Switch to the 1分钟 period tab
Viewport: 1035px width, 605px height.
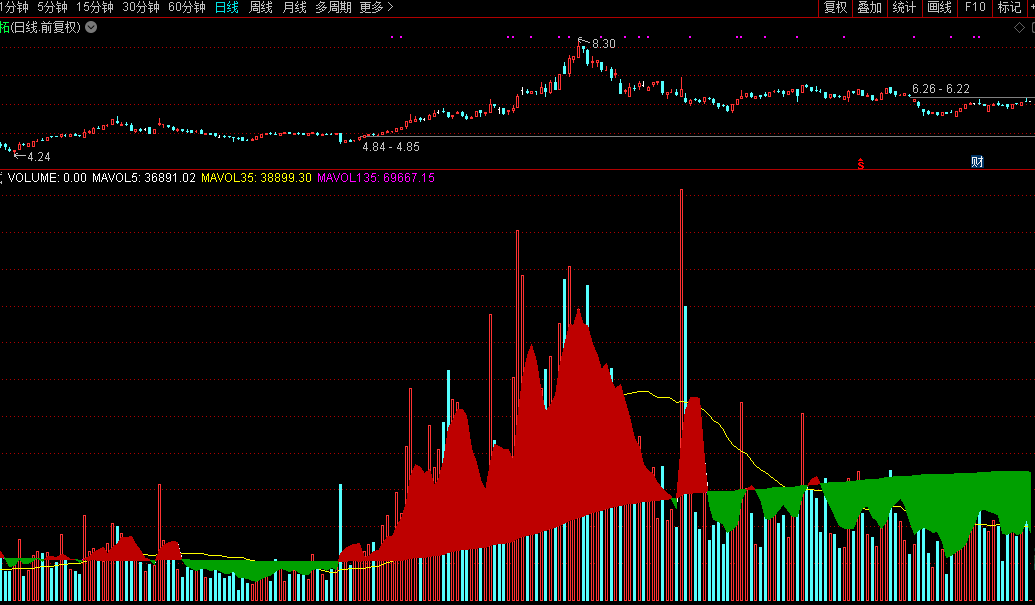14,8
